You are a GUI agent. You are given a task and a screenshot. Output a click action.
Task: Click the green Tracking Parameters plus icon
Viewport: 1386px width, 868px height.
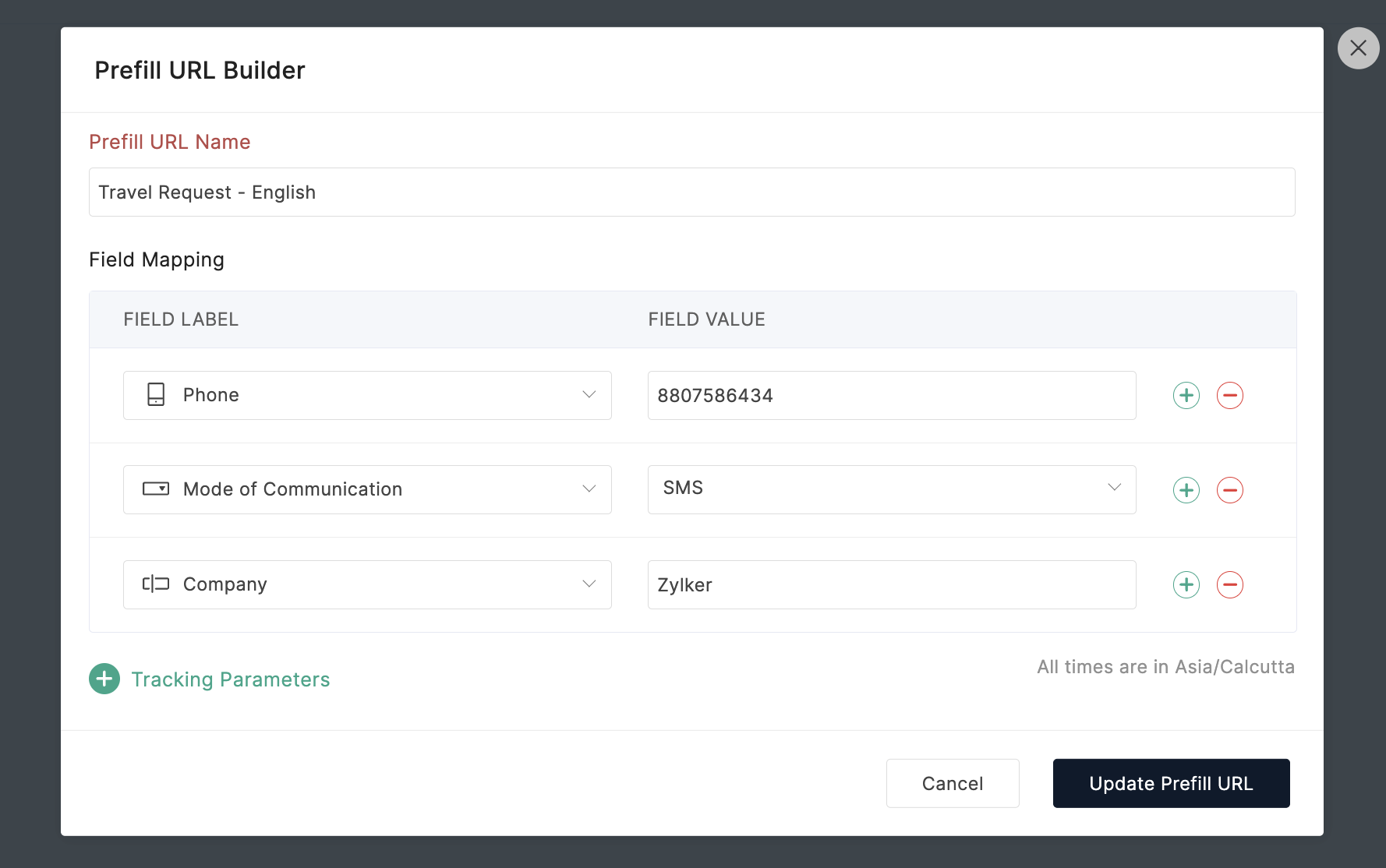(104, 679)
